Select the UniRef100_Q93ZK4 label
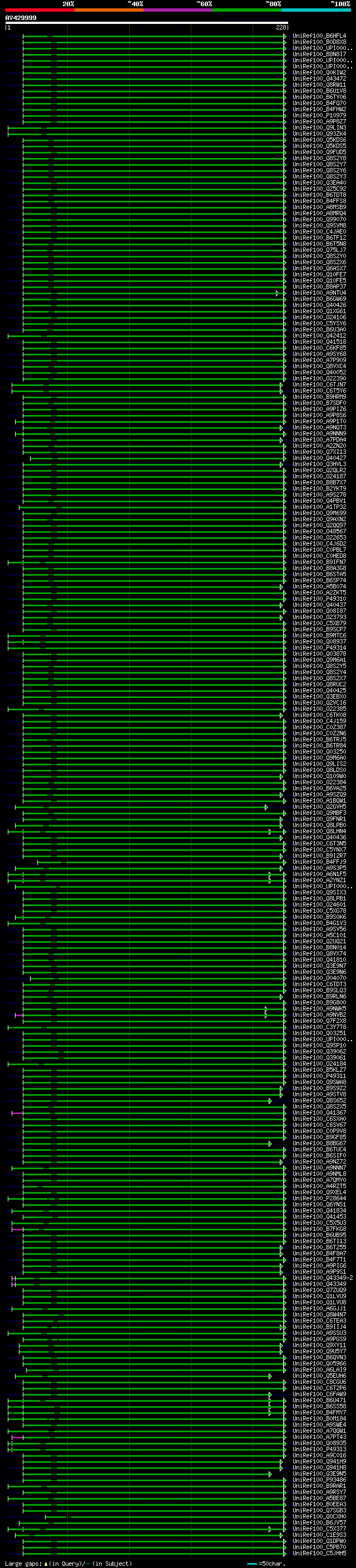 tap(319, 134)
